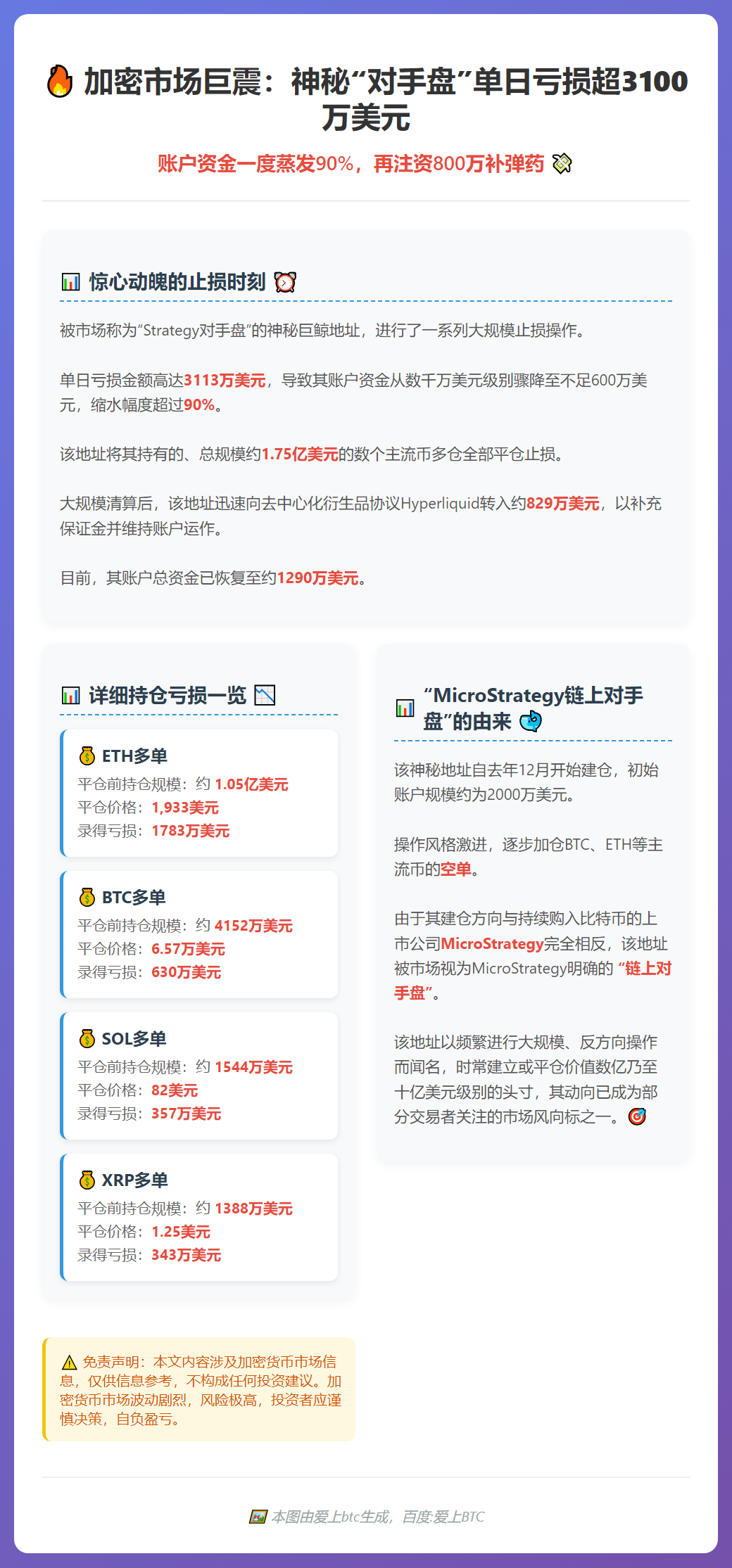Click the whale emoji after 盘"的由来
The height and width of the screenshot is (1568, 732).
coord(531,721)
